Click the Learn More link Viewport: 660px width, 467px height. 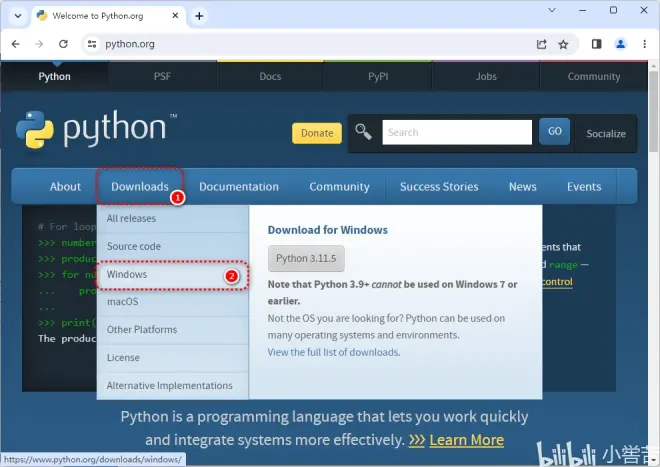coord(466,440)
